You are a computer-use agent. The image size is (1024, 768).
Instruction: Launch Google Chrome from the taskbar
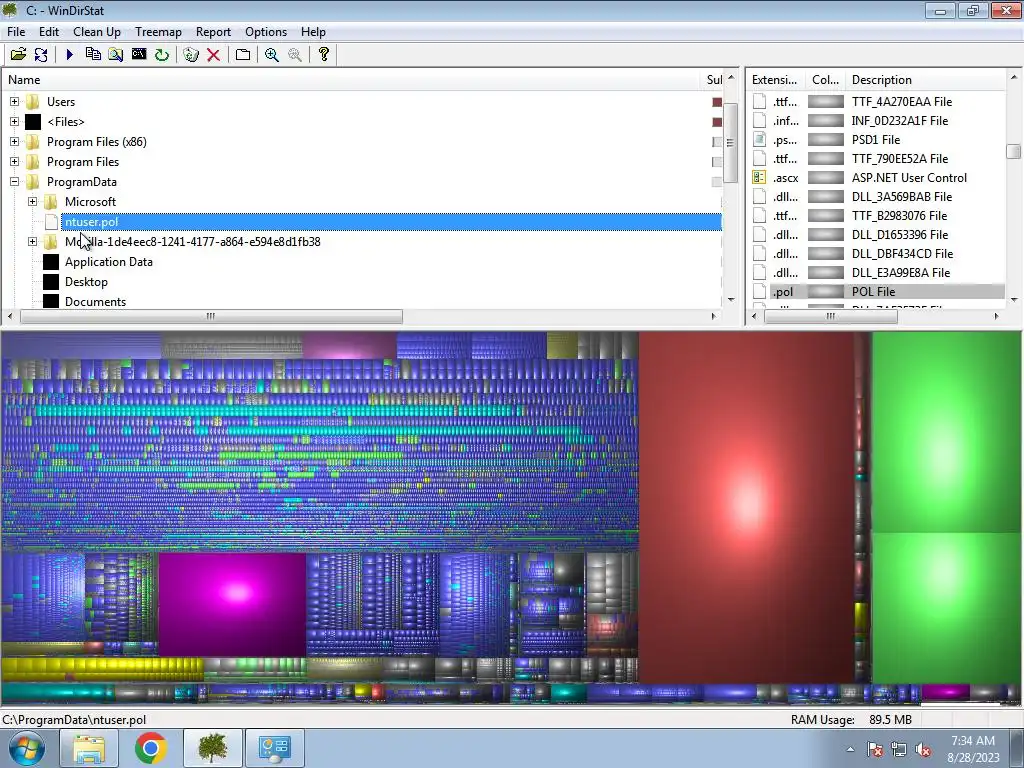point(150,748)
